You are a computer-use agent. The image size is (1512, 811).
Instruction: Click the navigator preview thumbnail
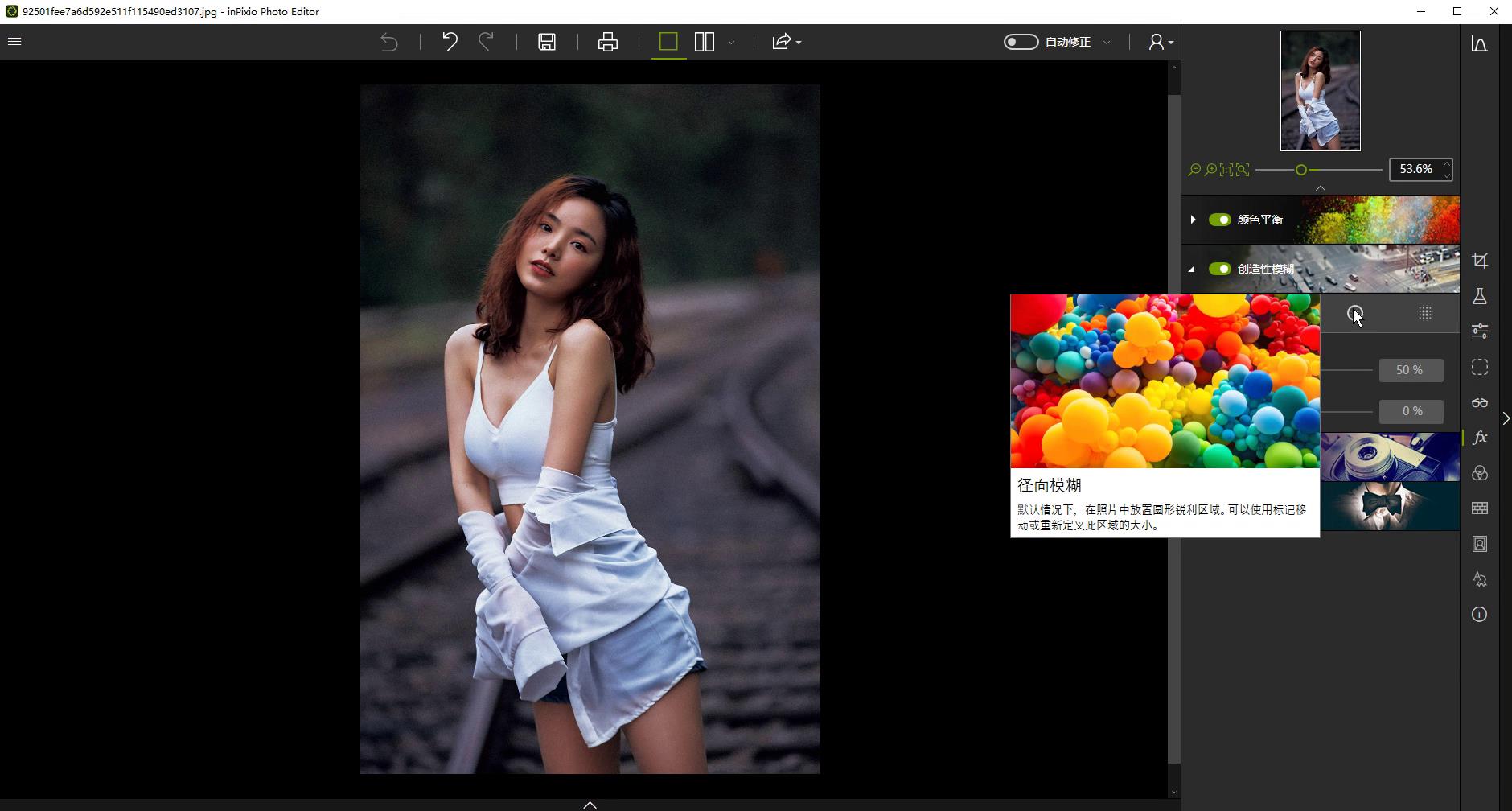[x=1320, y=91]
